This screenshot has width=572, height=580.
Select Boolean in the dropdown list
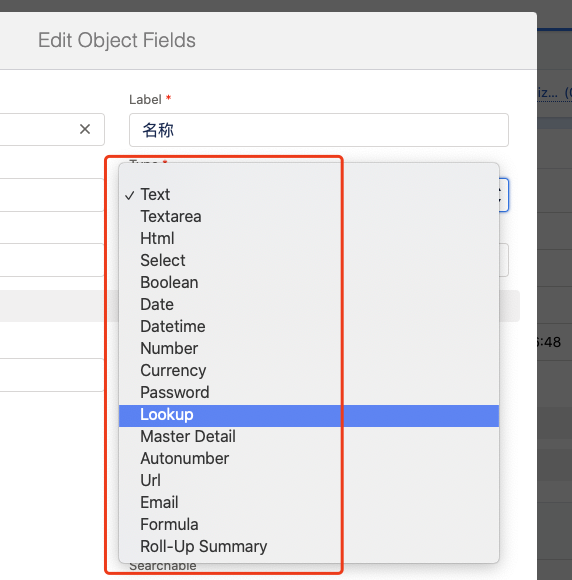tap(309, 283)
